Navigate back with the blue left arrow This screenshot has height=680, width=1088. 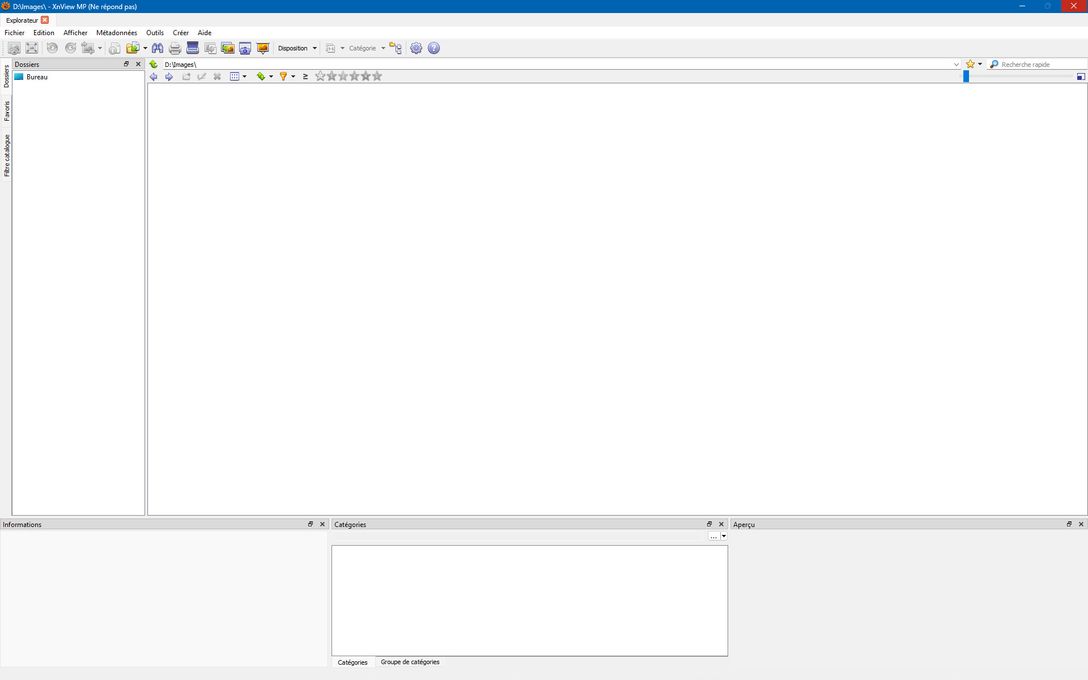coord(153,76)
